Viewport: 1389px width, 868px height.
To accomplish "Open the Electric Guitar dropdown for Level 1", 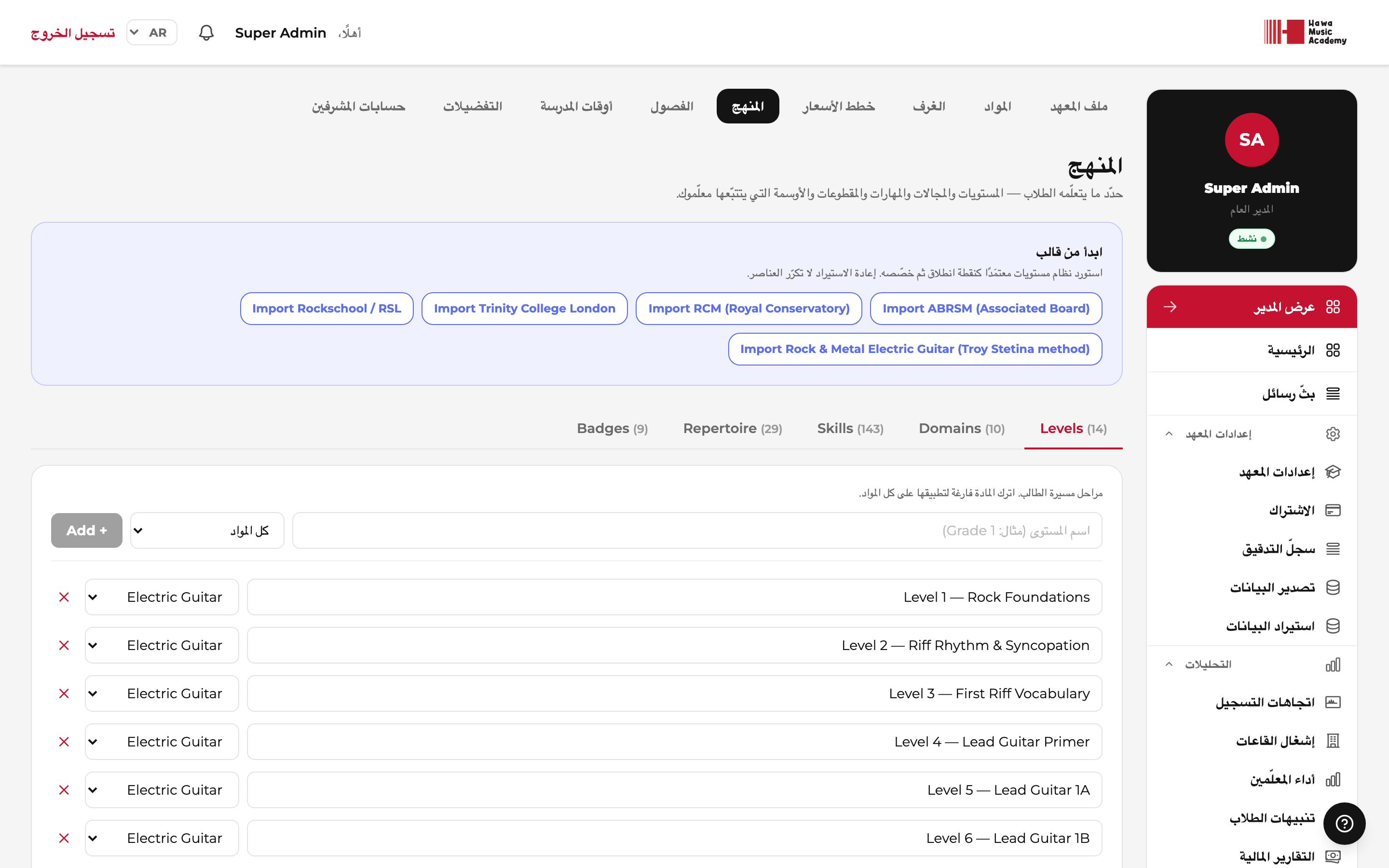I will [x=162, y=597].
